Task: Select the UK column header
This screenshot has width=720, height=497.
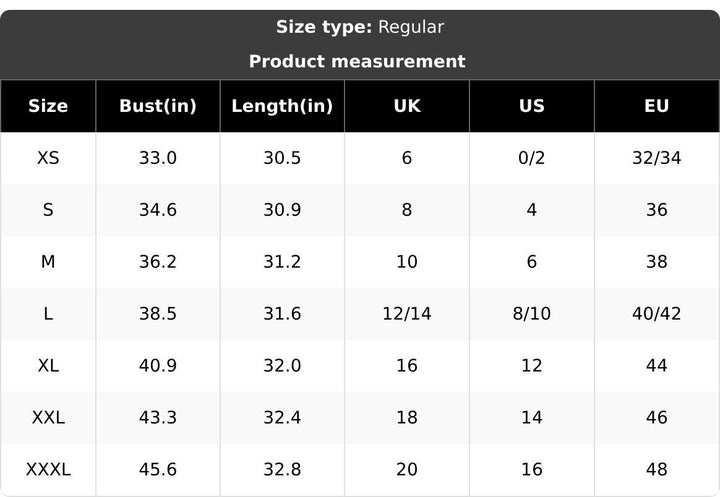Action: (407, 106)
